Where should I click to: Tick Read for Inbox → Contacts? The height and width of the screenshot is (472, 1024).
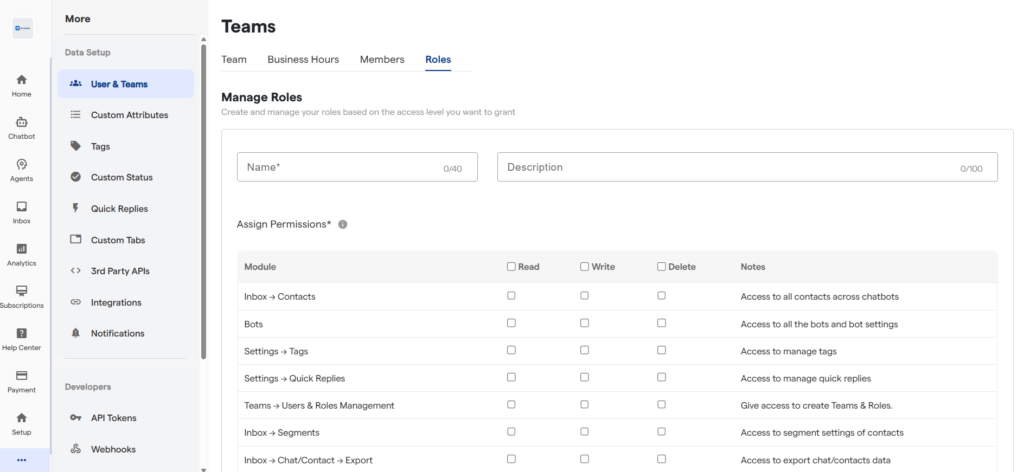(511, 296)
